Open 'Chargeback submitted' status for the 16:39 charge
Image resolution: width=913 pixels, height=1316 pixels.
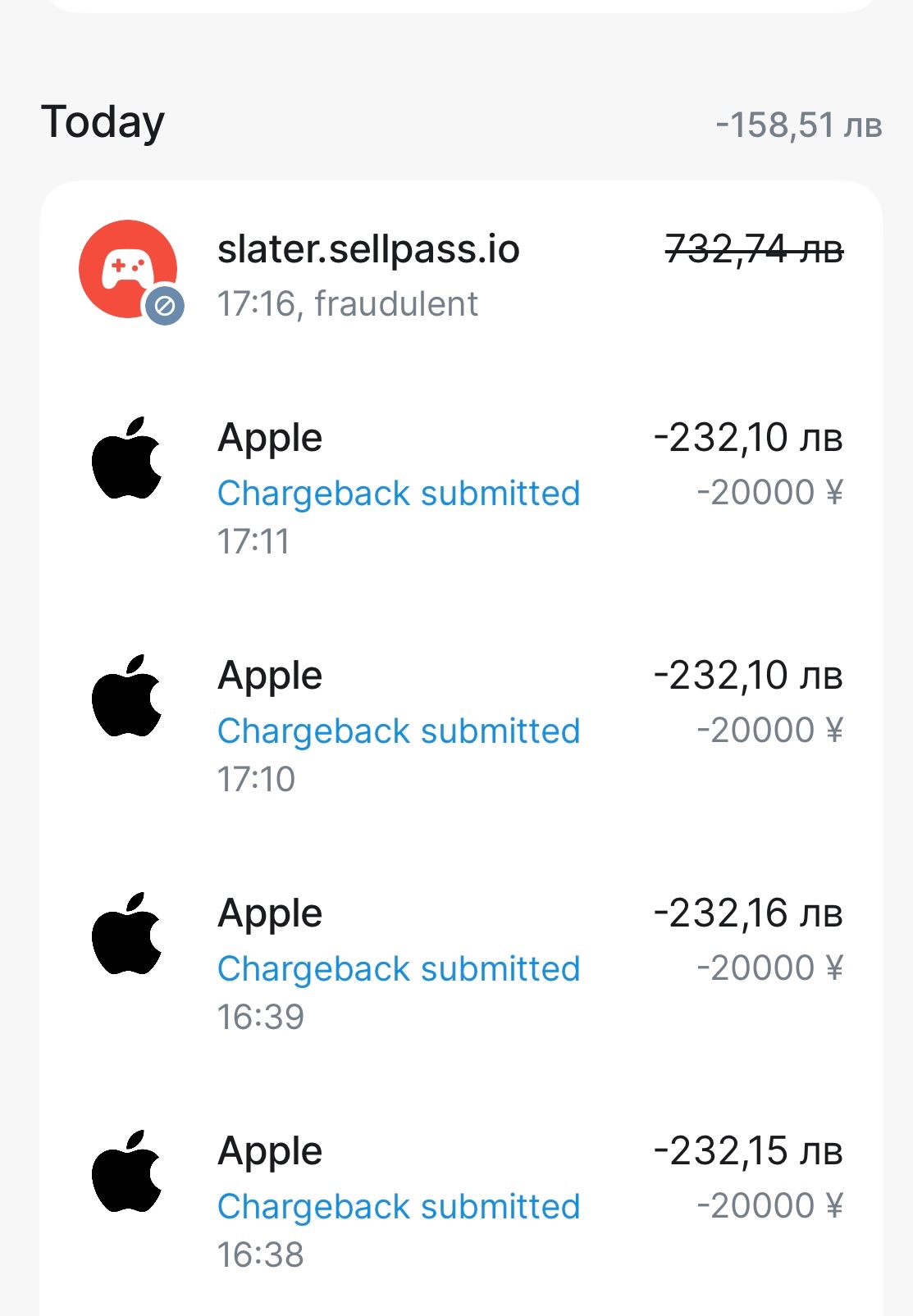[399, 969]
